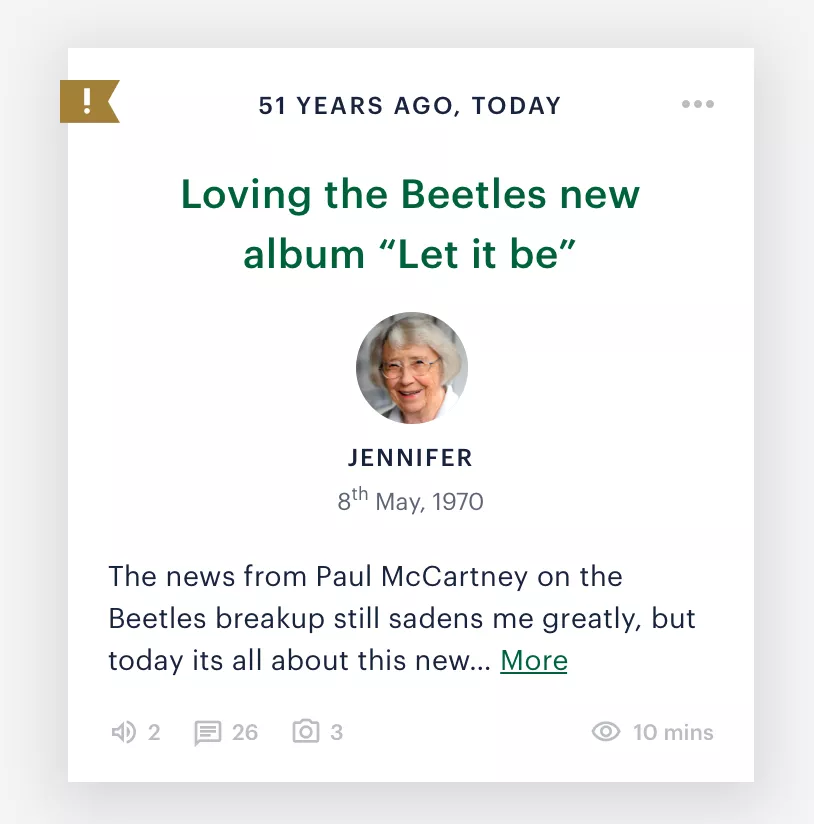
Task: Select the 8th May, 1970 date
Action: [x=410, y=500]
